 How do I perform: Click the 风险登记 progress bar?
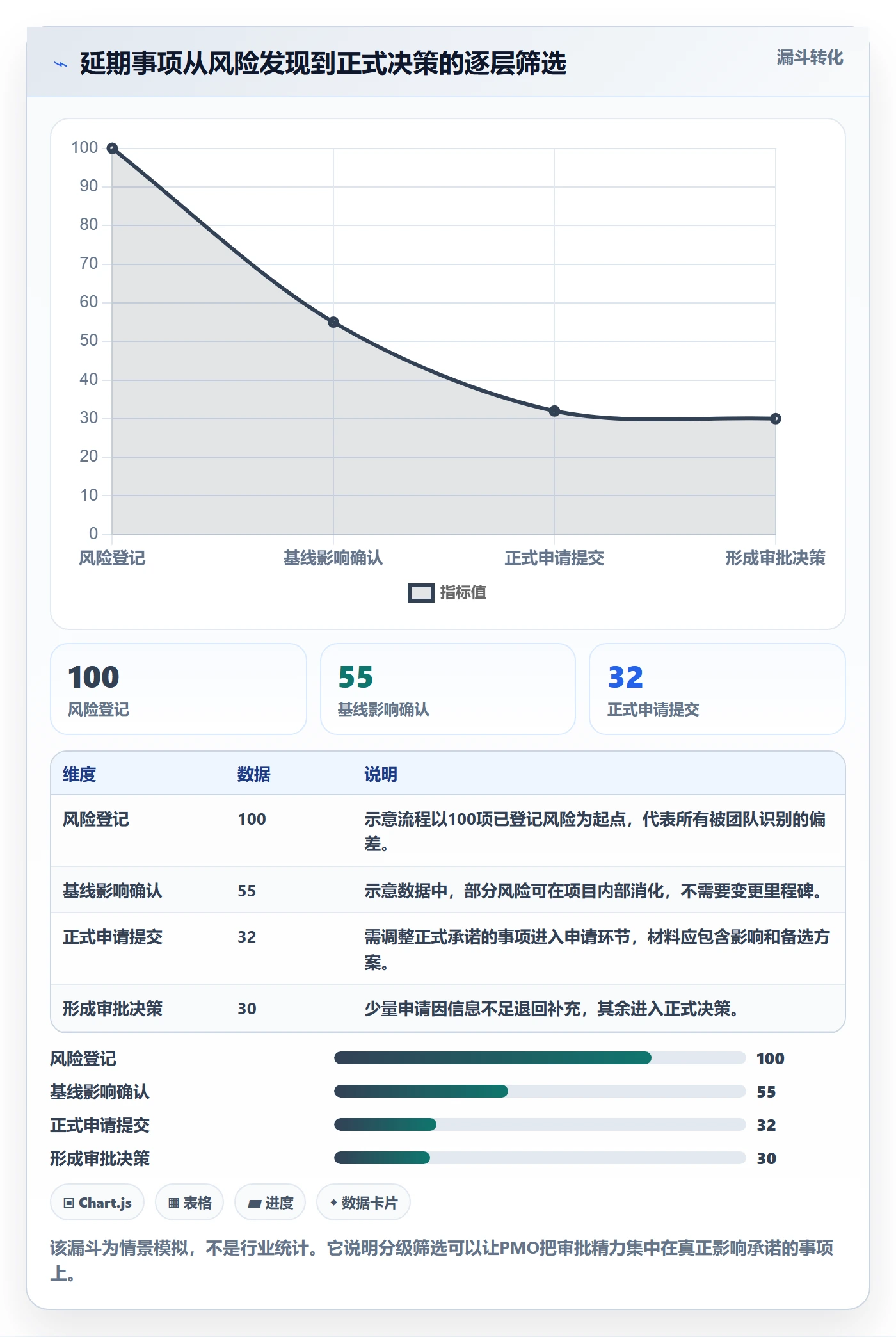tap(540, 1058)
